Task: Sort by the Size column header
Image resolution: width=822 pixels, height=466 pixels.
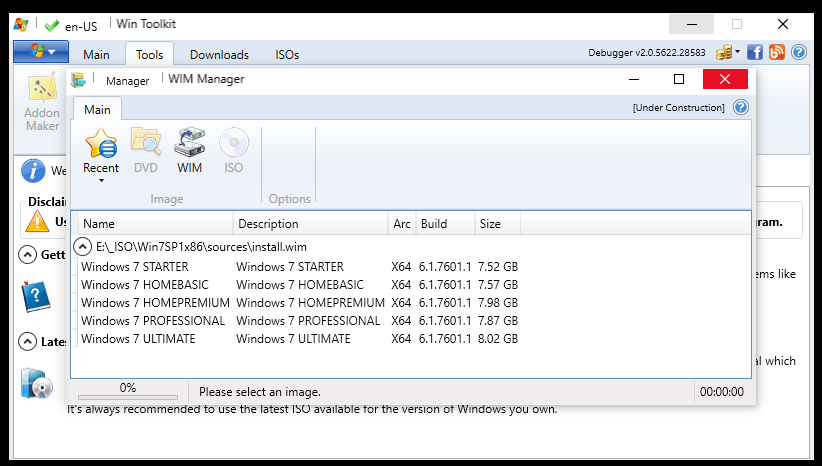Action: click(497, 224)
